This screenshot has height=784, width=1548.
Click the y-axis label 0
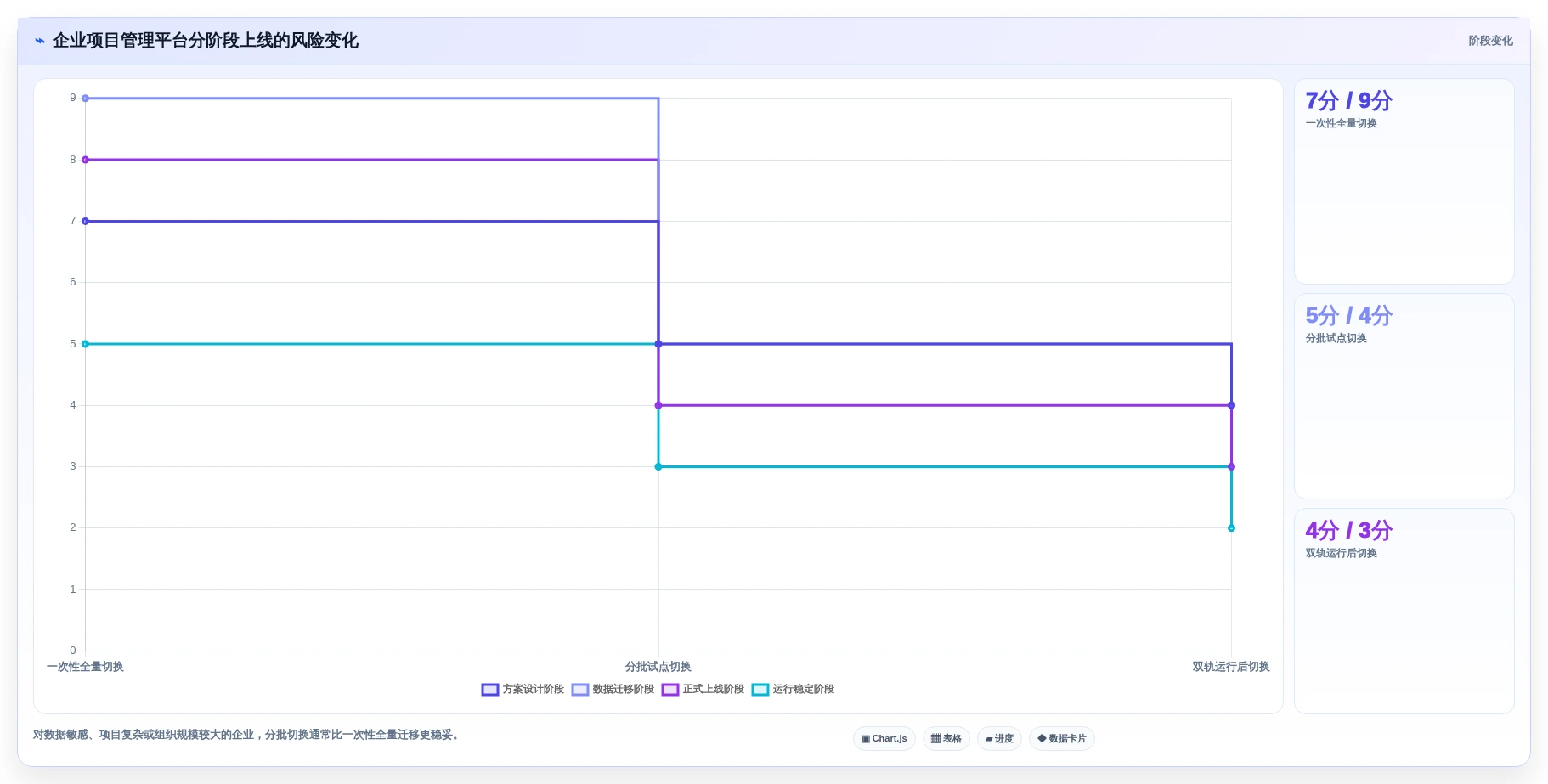pos(73,651)
